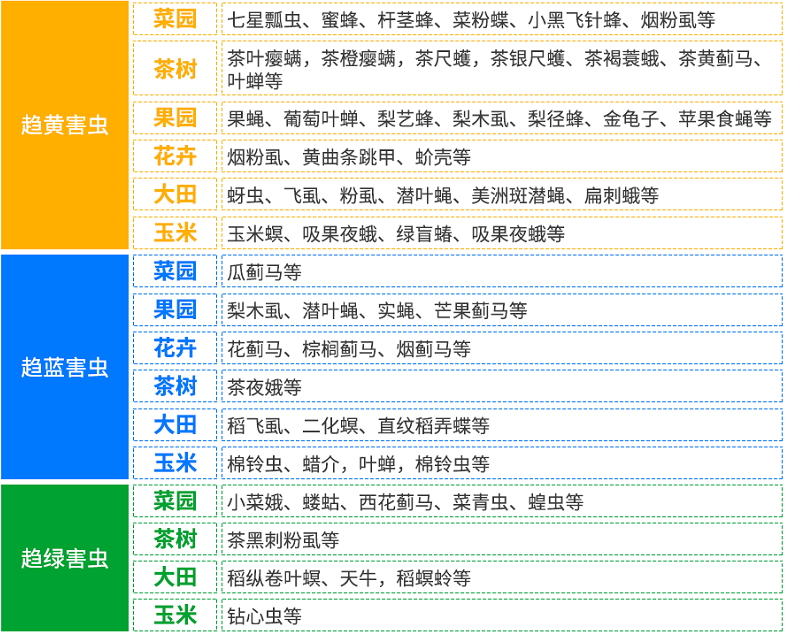Select the cell listing 烟粉虱、黄曲条跳甲
This screenshot has width=788, height=633.
tap(500, 156)
